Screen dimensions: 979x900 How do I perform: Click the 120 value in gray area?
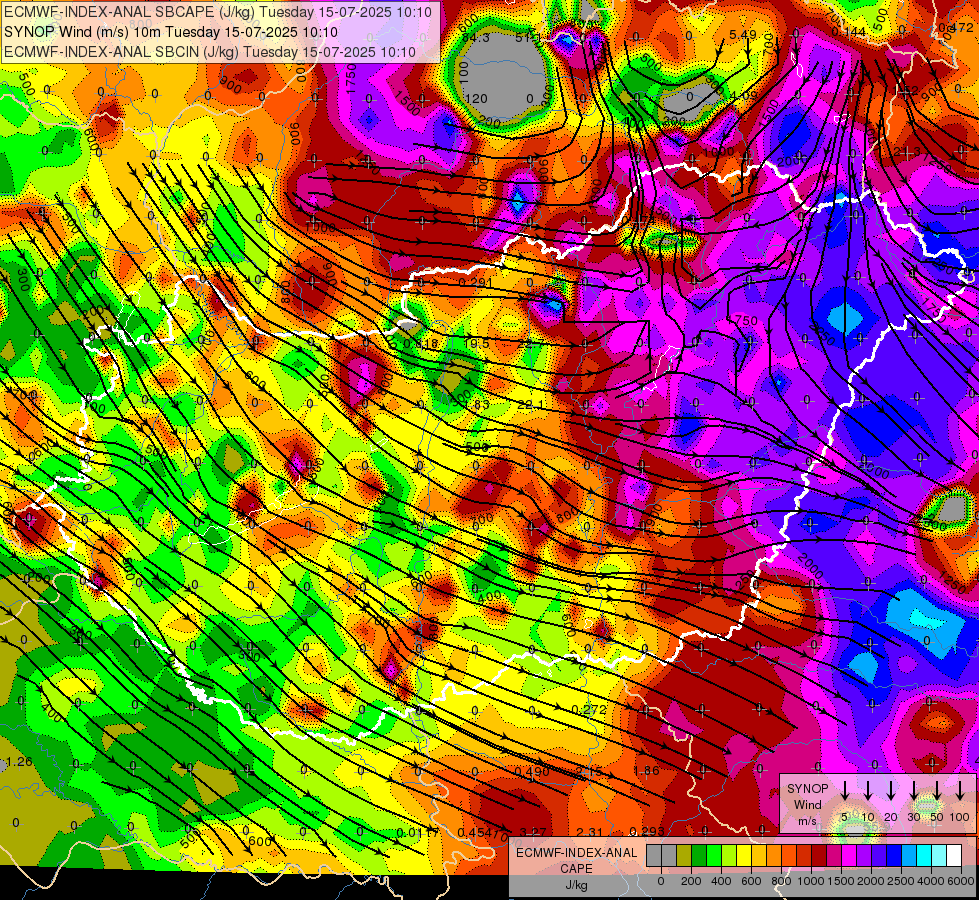476,99
